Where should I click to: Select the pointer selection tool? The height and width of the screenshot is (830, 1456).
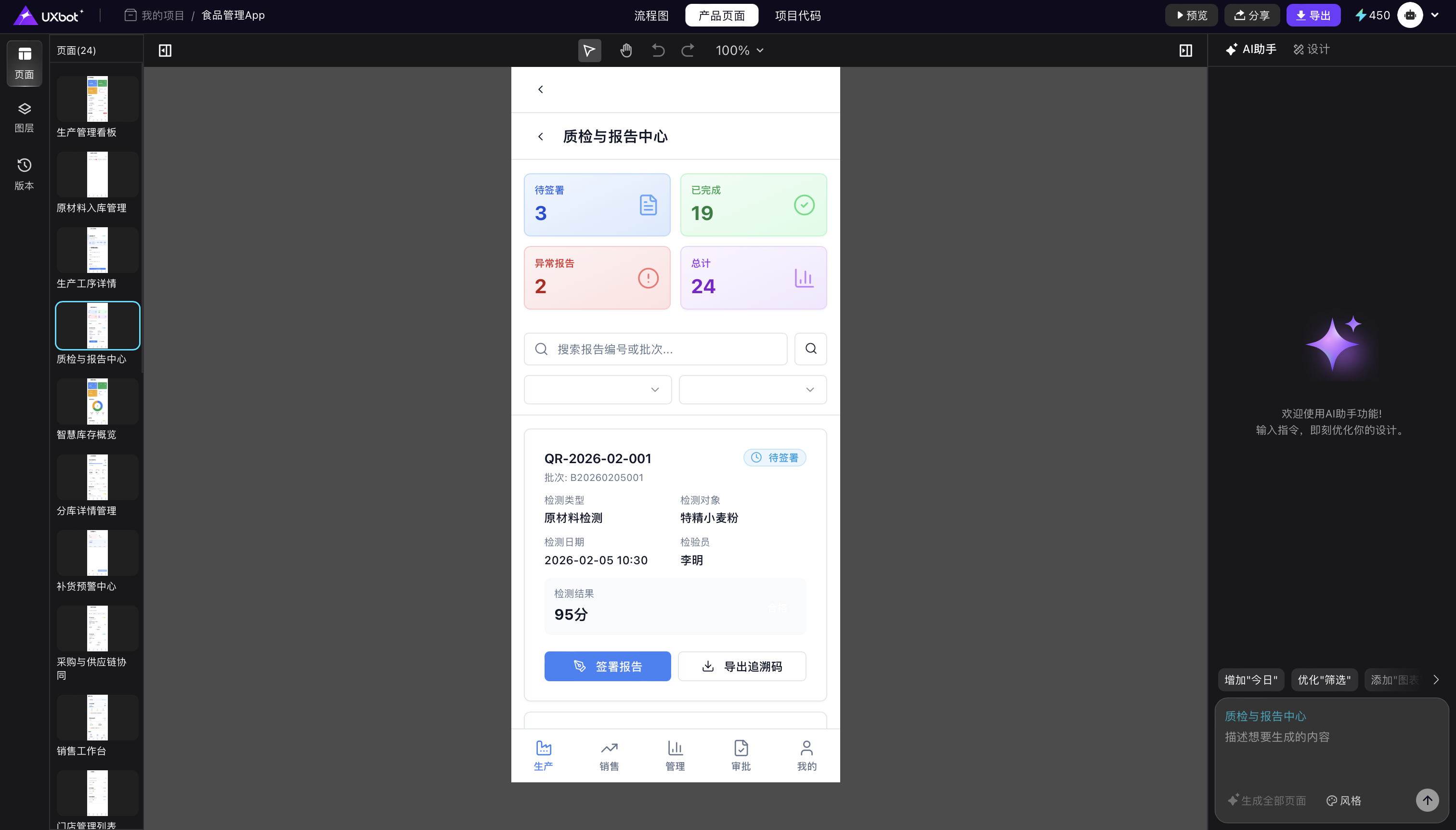(589, 51)
